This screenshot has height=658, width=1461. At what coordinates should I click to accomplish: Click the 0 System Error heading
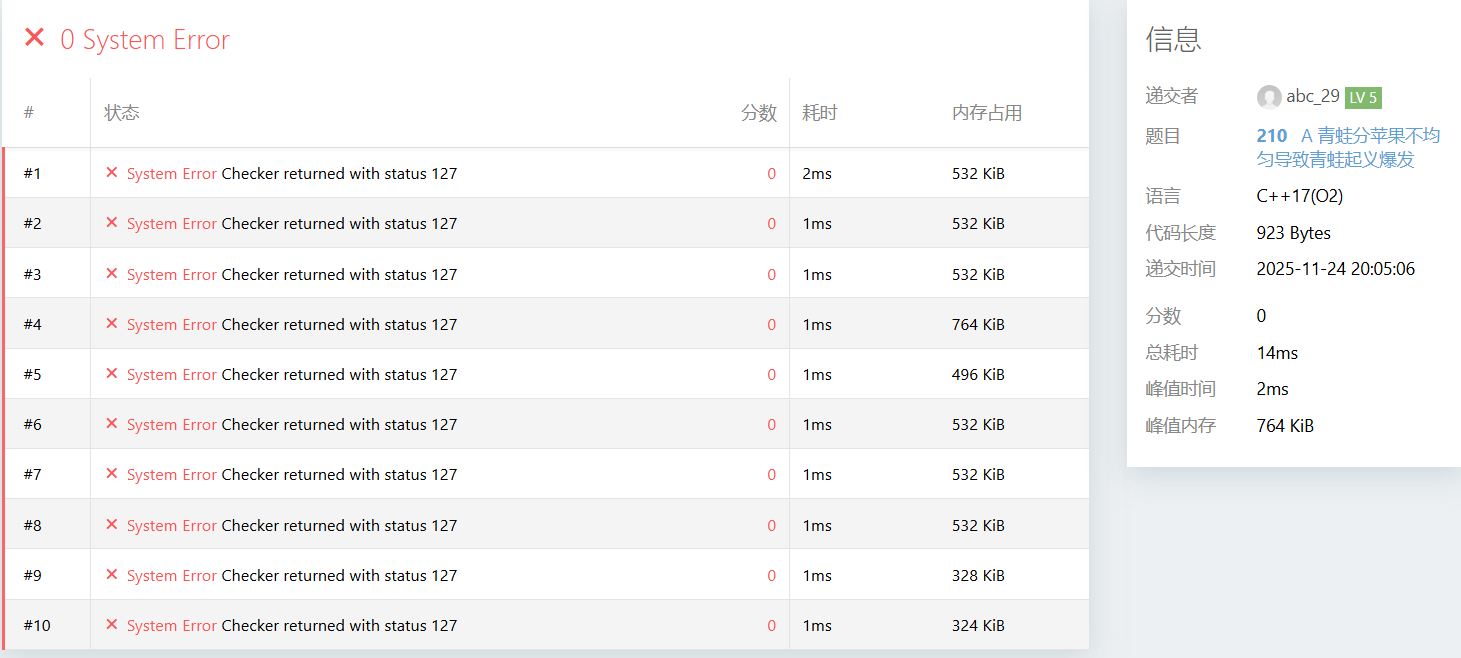[x=145, y=40]
